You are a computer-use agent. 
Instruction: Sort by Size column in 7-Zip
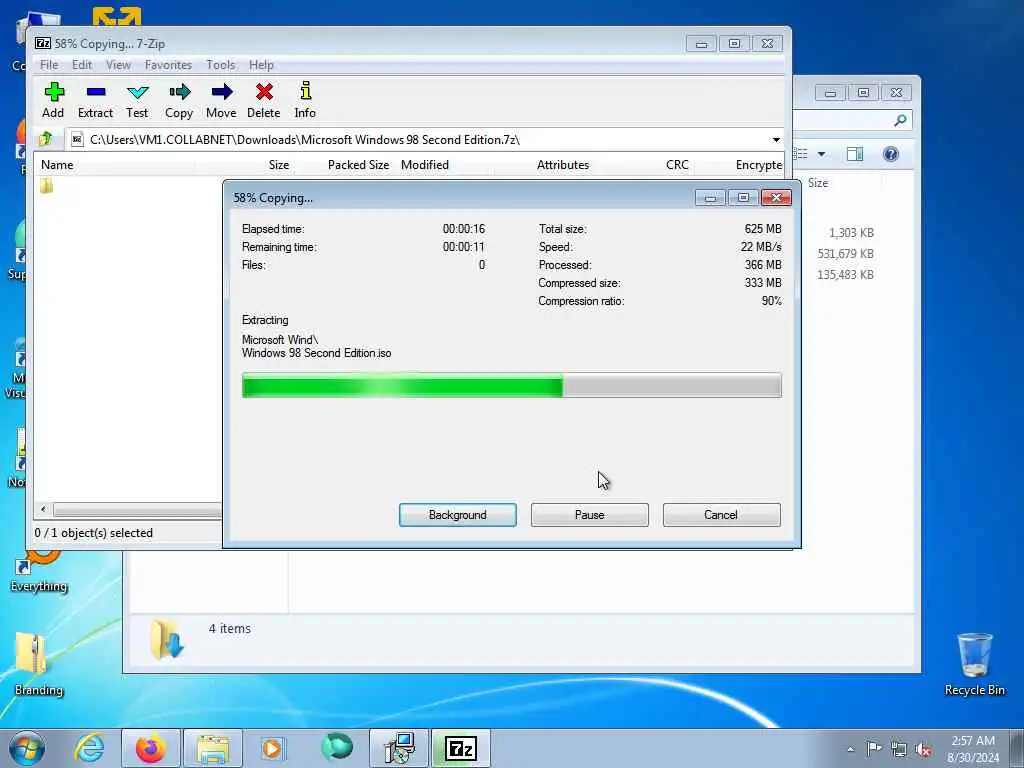[x=279, y=165]
